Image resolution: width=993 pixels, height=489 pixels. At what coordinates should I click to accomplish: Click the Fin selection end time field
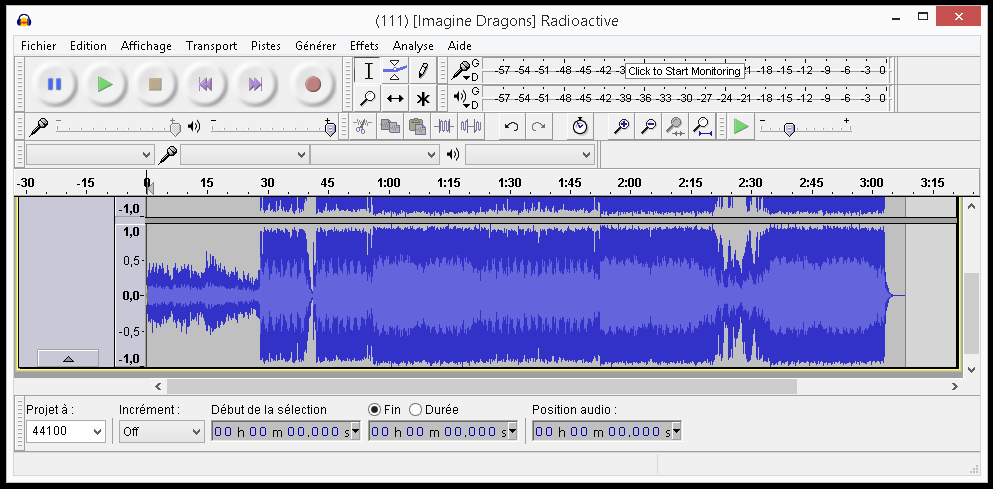click(443, 432)
